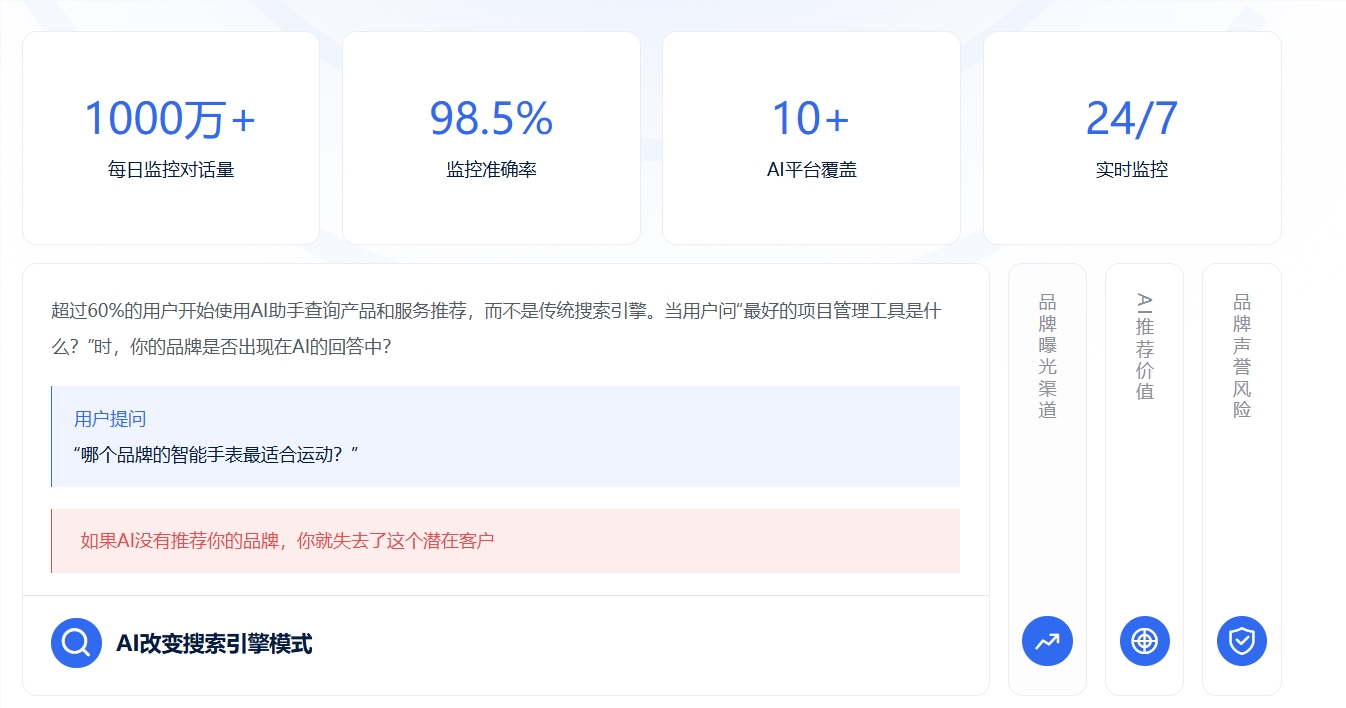Click the red warning message about losing customers
1346x708 pixels.
[x=287, y=541]
